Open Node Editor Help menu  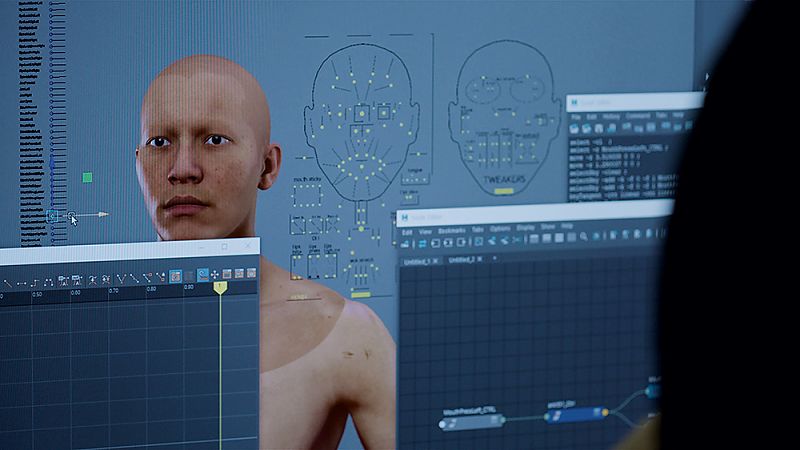[x=567, y=226]
